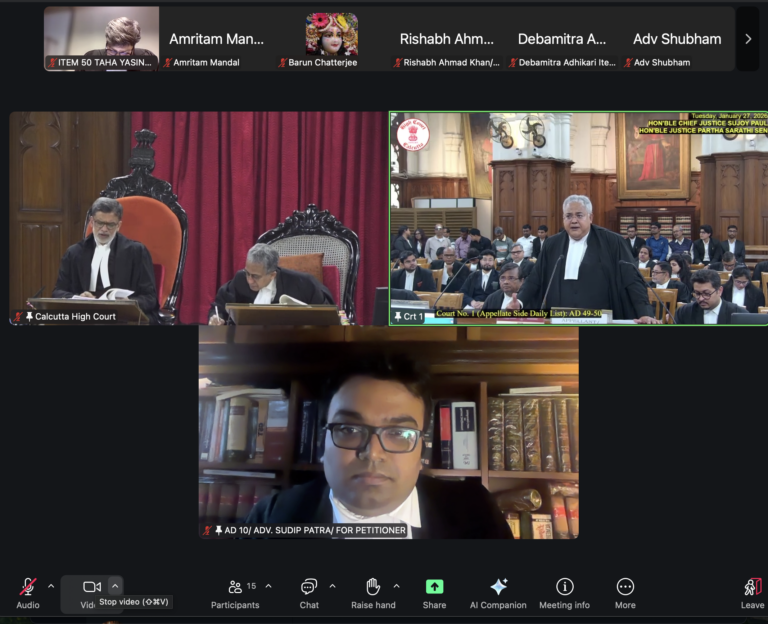Select the Crt 1 courtroom video tile
Image resolution: width=768 pixels, height=624 pixels.
point(578,218)
